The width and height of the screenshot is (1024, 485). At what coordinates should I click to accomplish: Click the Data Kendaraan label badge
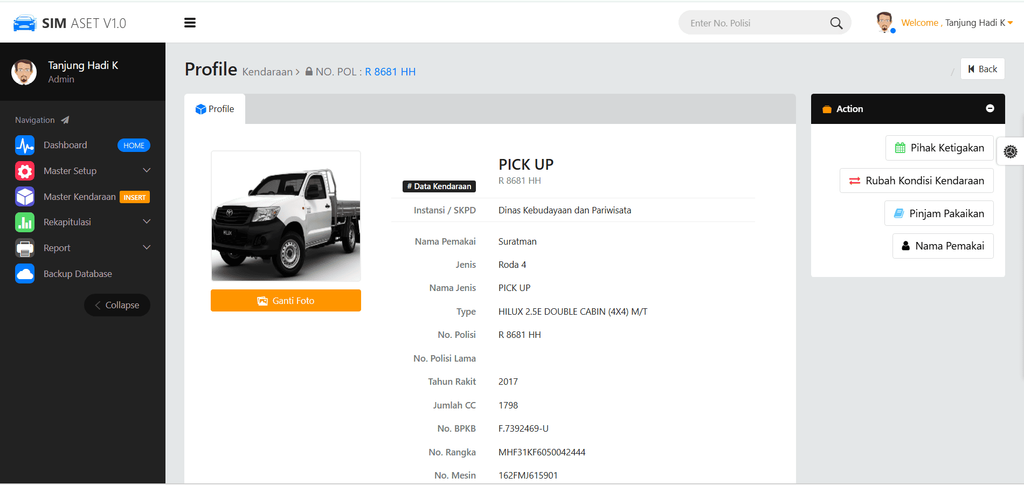click(x=439, y=186)
